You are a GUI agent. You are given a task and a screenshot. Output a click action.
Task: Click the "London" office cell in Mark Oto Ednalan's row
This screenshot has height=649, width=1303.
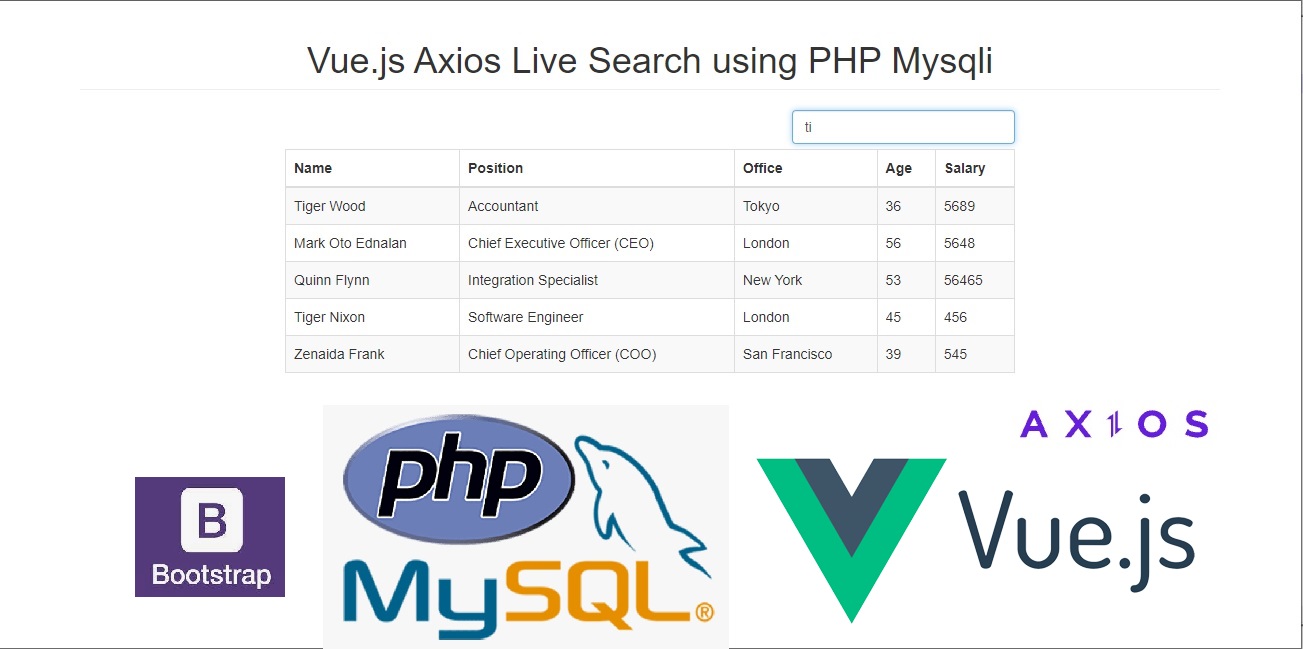click(806, 243)
